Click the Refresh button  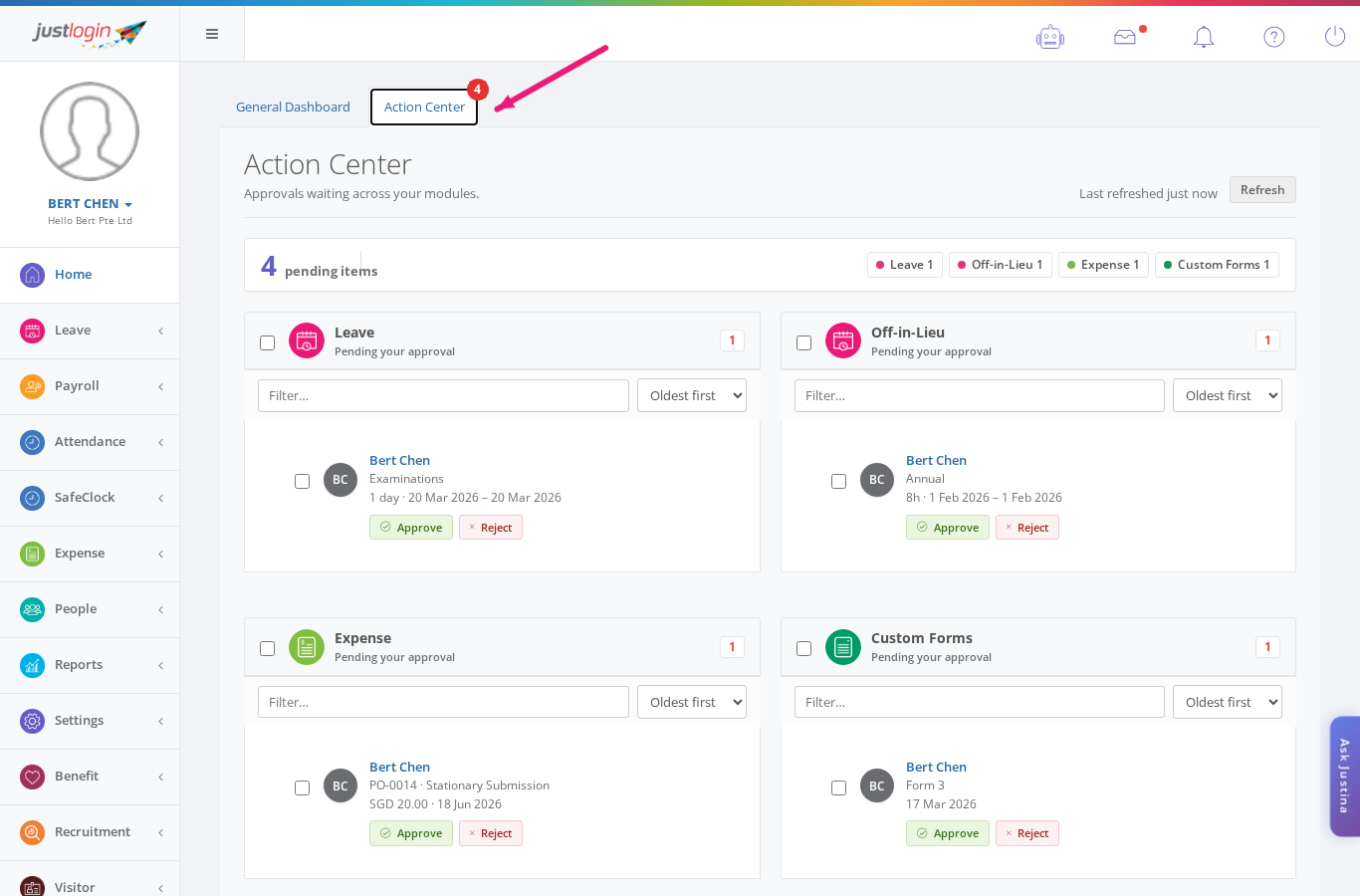[1262, 190]
